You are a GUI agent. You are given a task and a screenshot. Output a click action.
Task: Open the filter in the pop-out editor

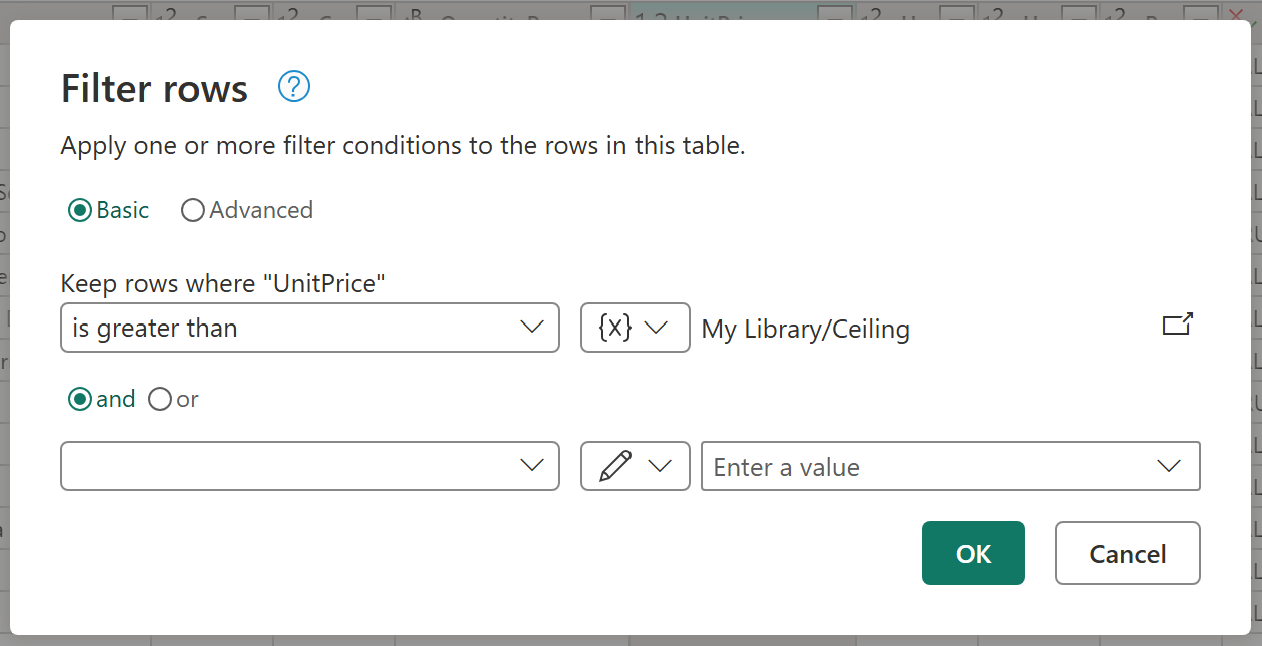pos(1177,324)
